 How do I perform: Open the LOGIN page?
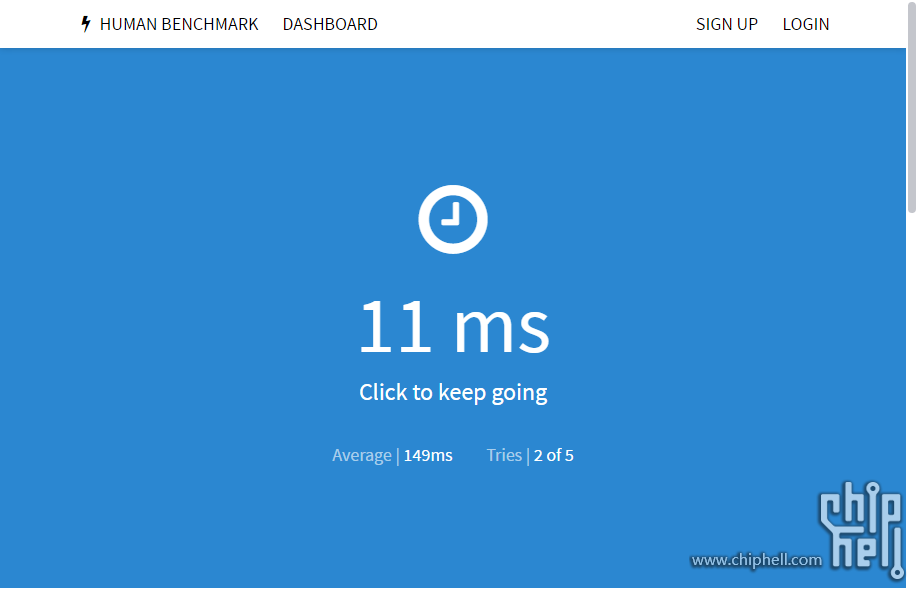806,24
